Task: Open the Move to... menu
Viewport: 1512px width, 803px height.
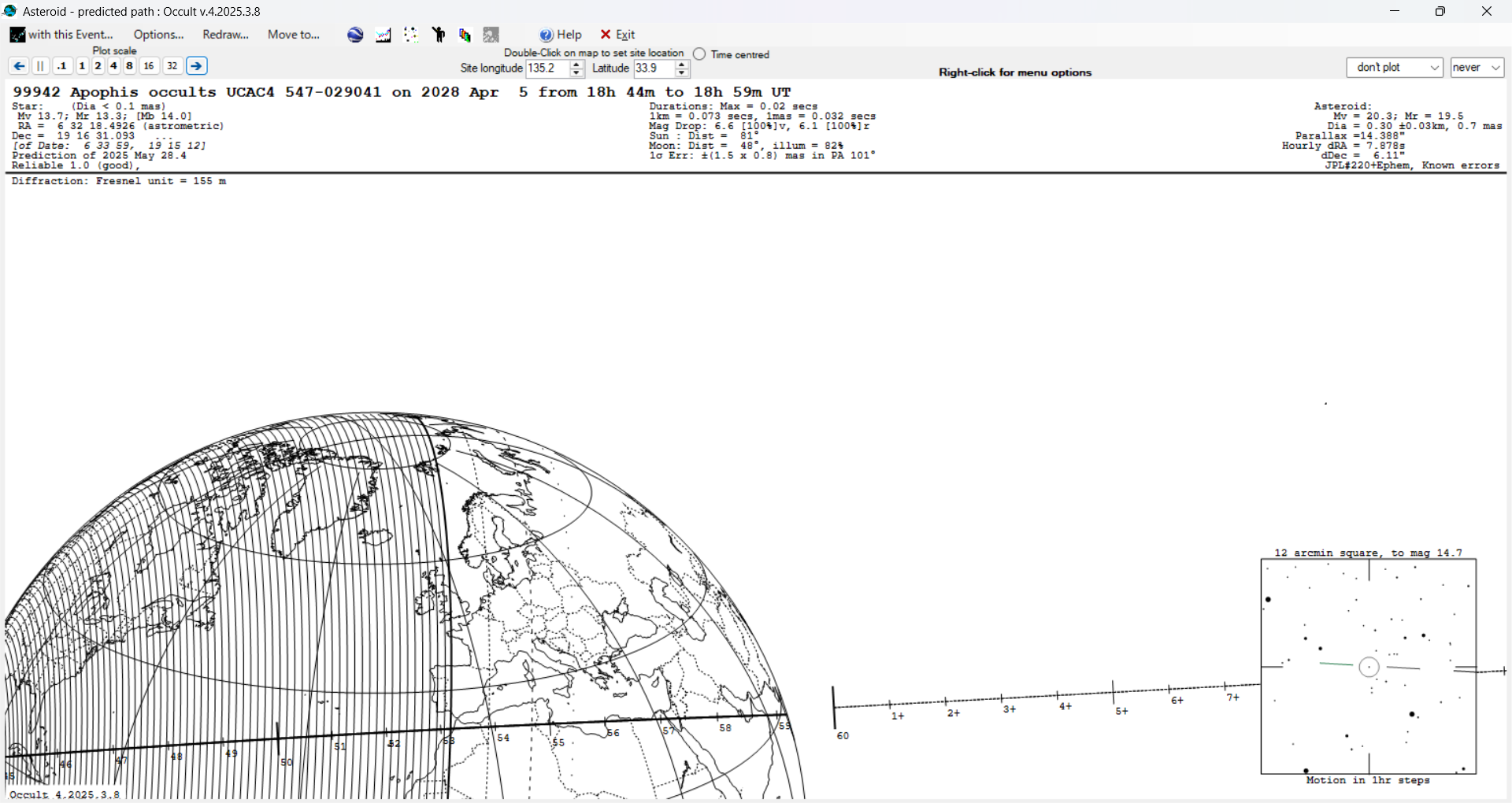Action: (293, 35)
